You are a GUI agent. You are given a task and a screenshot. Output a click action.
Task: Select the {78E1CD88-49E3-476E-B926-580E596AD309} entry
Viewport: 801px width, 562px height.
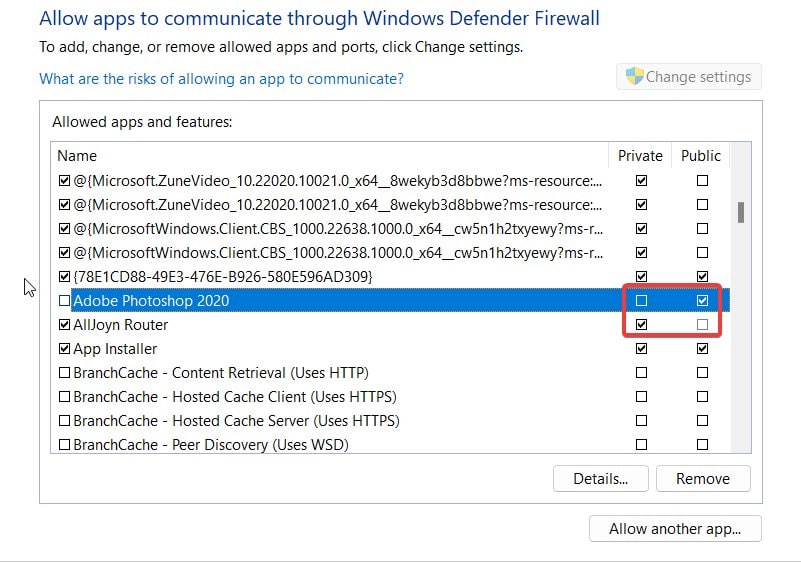(x=223, y=276)
